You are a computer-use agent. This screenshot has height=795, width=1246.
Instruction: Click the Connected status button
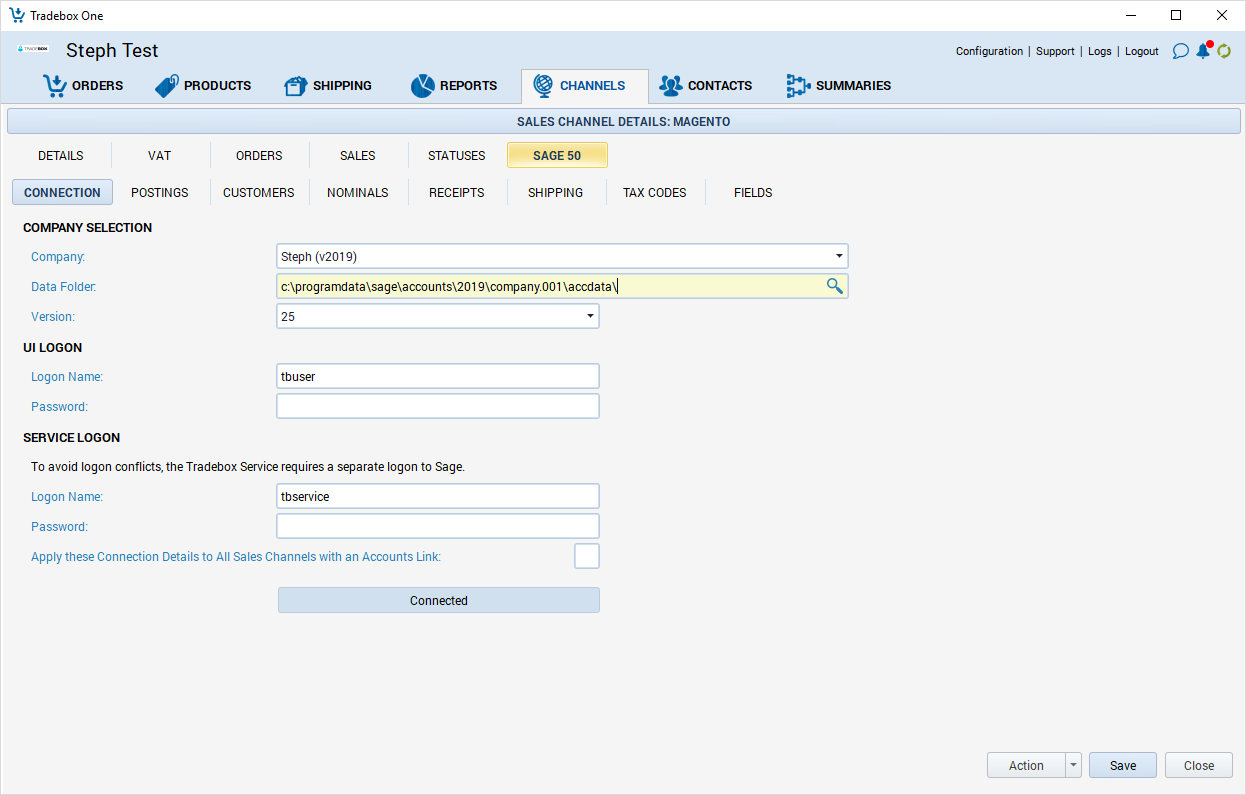(x=438, y=600)
